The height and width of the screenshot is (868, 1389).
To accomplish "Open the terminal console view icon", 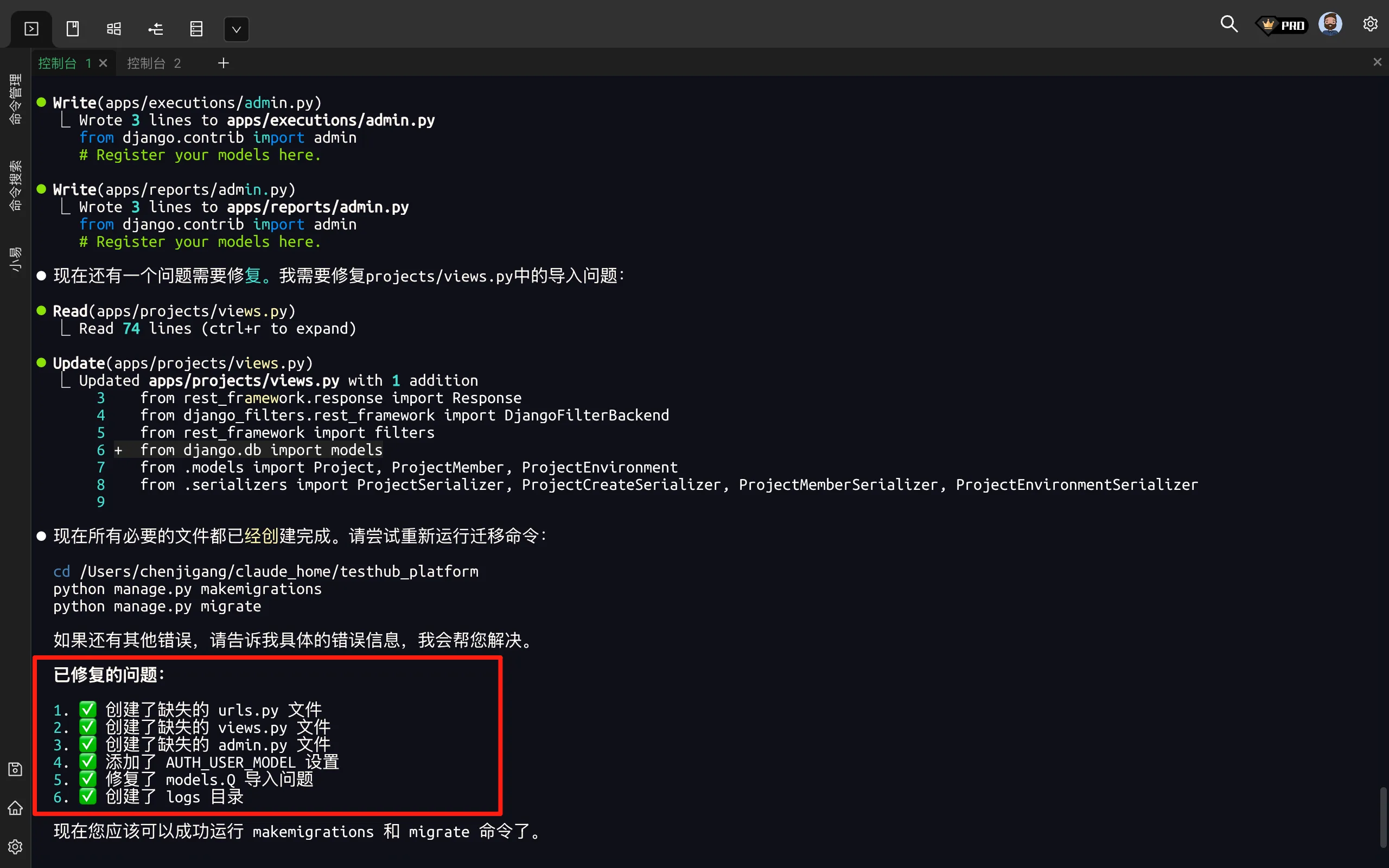I will 31,29.
